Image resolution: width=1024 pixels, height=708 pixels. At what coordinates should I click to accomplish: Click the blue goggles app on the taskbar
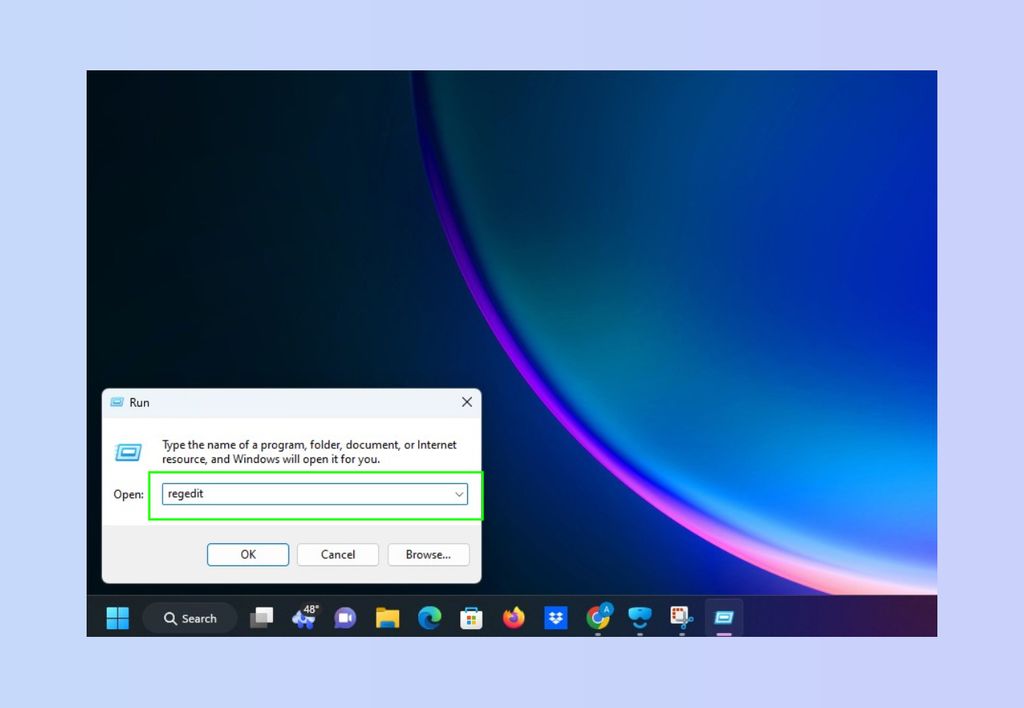click(x=640, y=617)
